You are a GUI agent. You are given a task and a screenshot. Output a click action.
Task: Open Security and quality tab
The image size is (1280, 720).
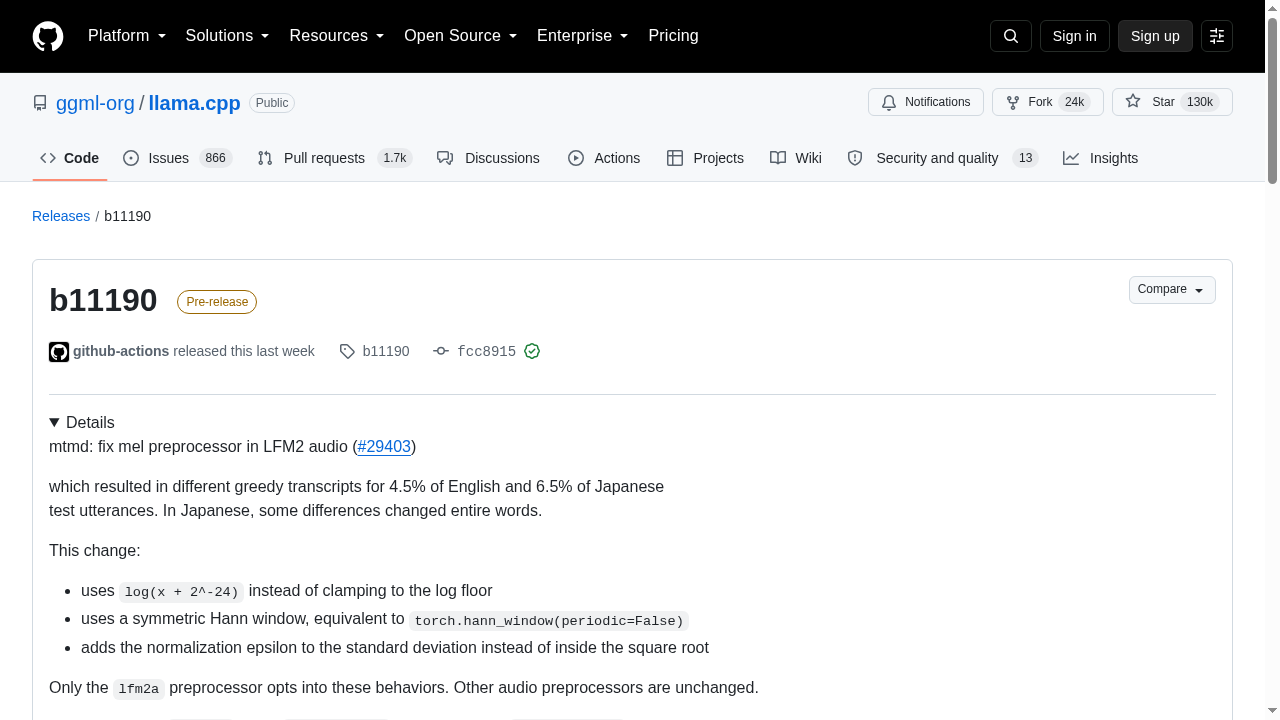click(942, 158)
